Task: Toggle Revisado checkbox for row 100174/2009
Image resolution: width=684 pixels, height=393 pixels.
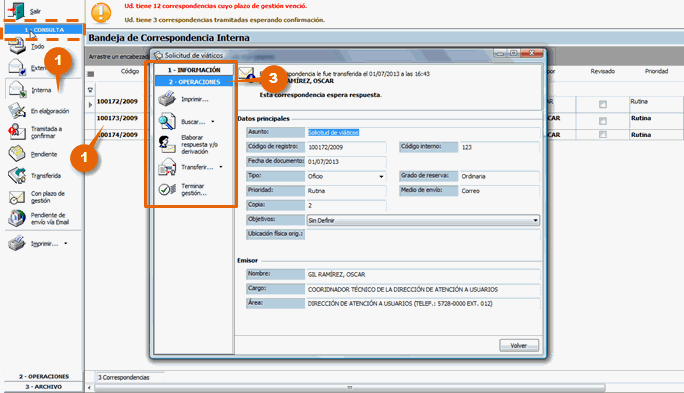Action: pos(603,134)
